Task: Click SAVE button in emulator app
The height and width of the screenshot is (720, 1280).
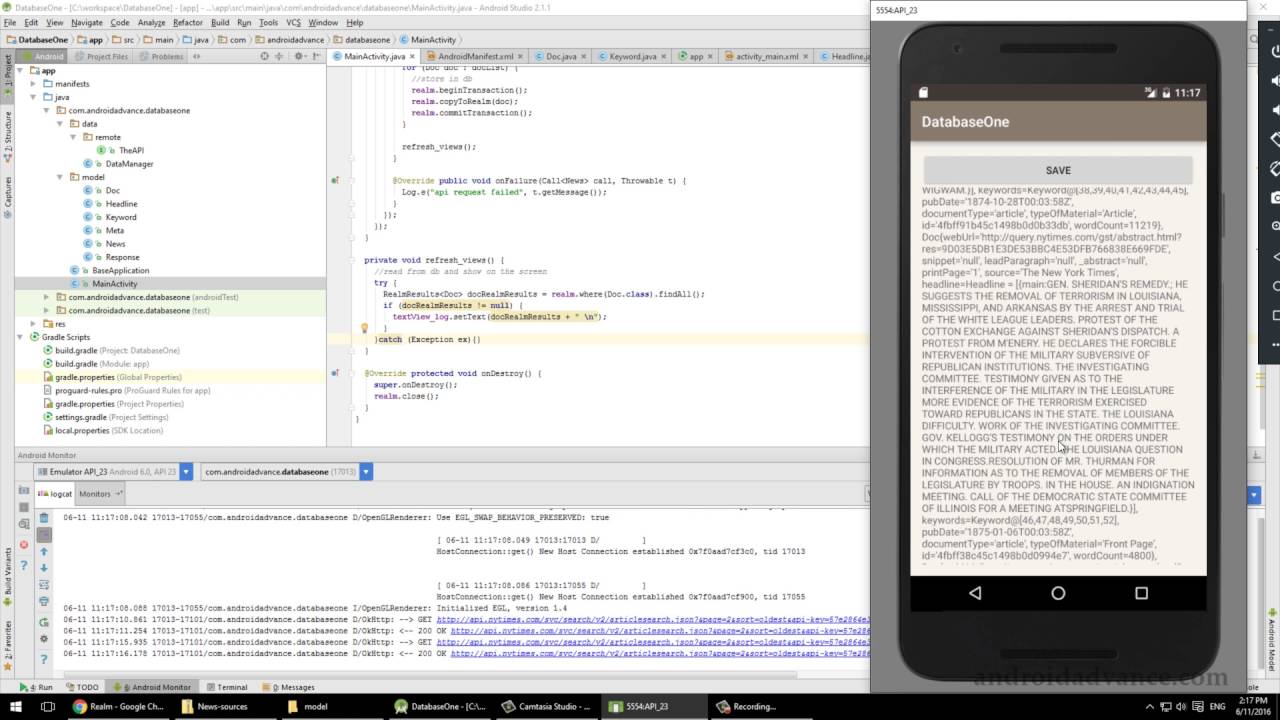Action: 1058,170
